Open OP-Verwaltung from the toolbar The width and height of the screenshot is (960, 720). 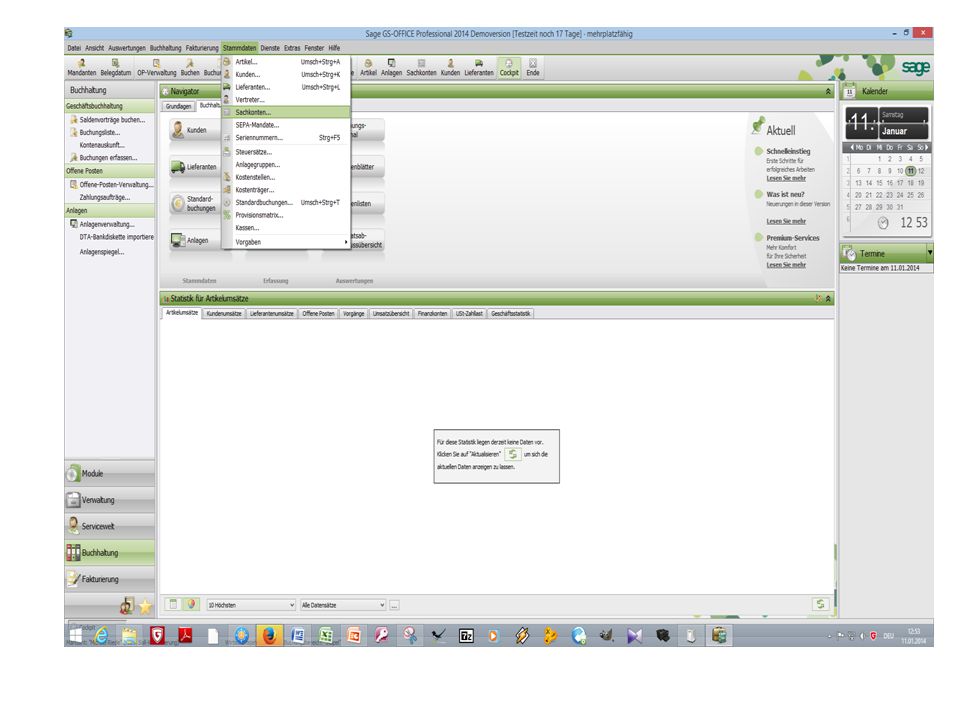tap(156, 67)
